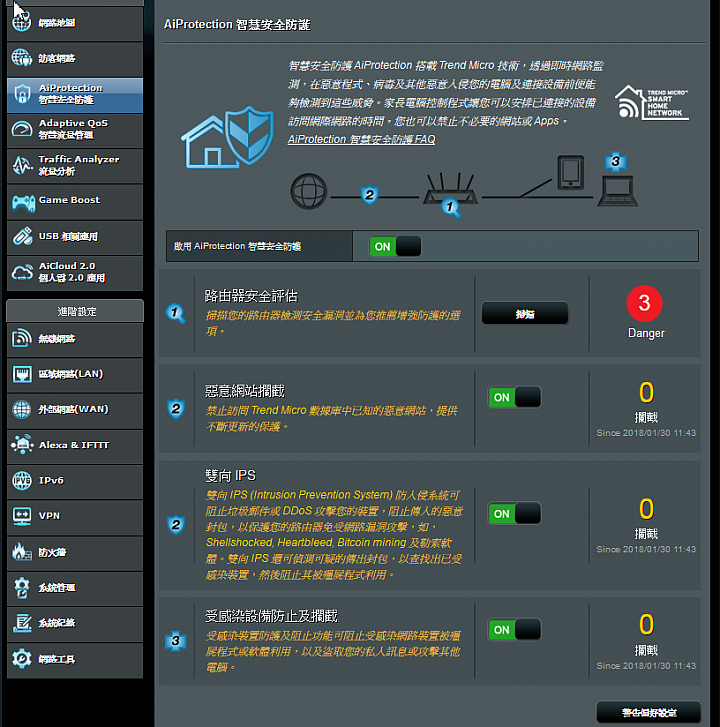The height and width of the screenshot is (727, 720).
Task: Click the Since 2018/01/30 text in 雙向 IPS row
Action: tap(646, 549)
